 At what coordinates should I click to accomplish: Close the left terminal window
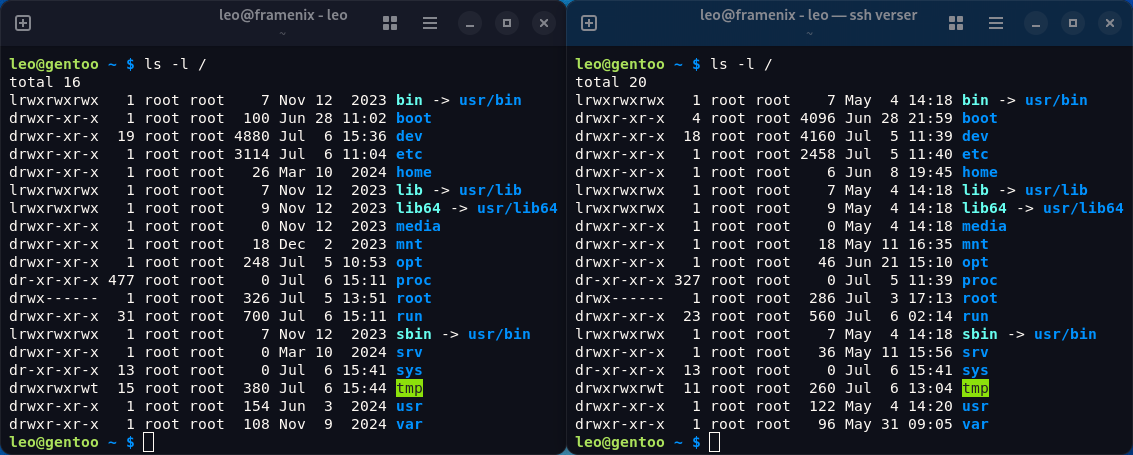click(544, 23)
